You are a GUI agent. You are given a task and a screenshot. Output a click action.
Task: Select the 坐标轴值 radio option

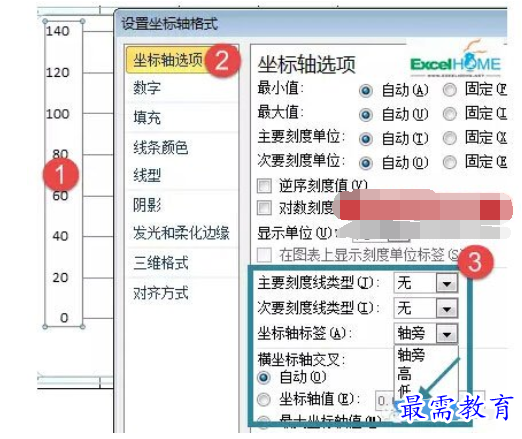pyautogui.click(x=264, y=399)
